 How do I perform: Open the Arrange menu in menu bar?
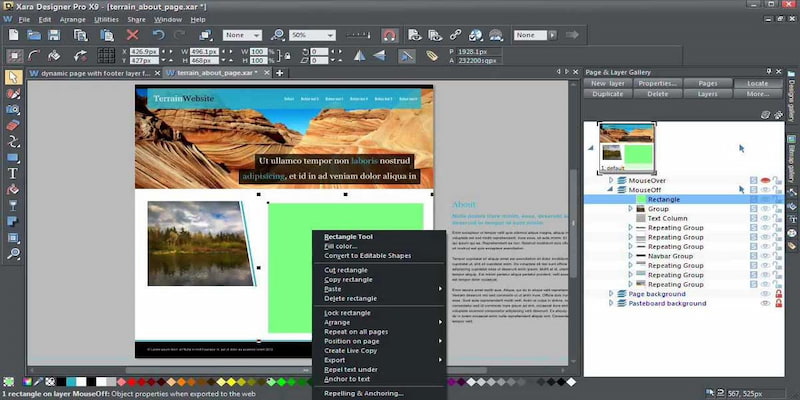[x=73, y=19]
